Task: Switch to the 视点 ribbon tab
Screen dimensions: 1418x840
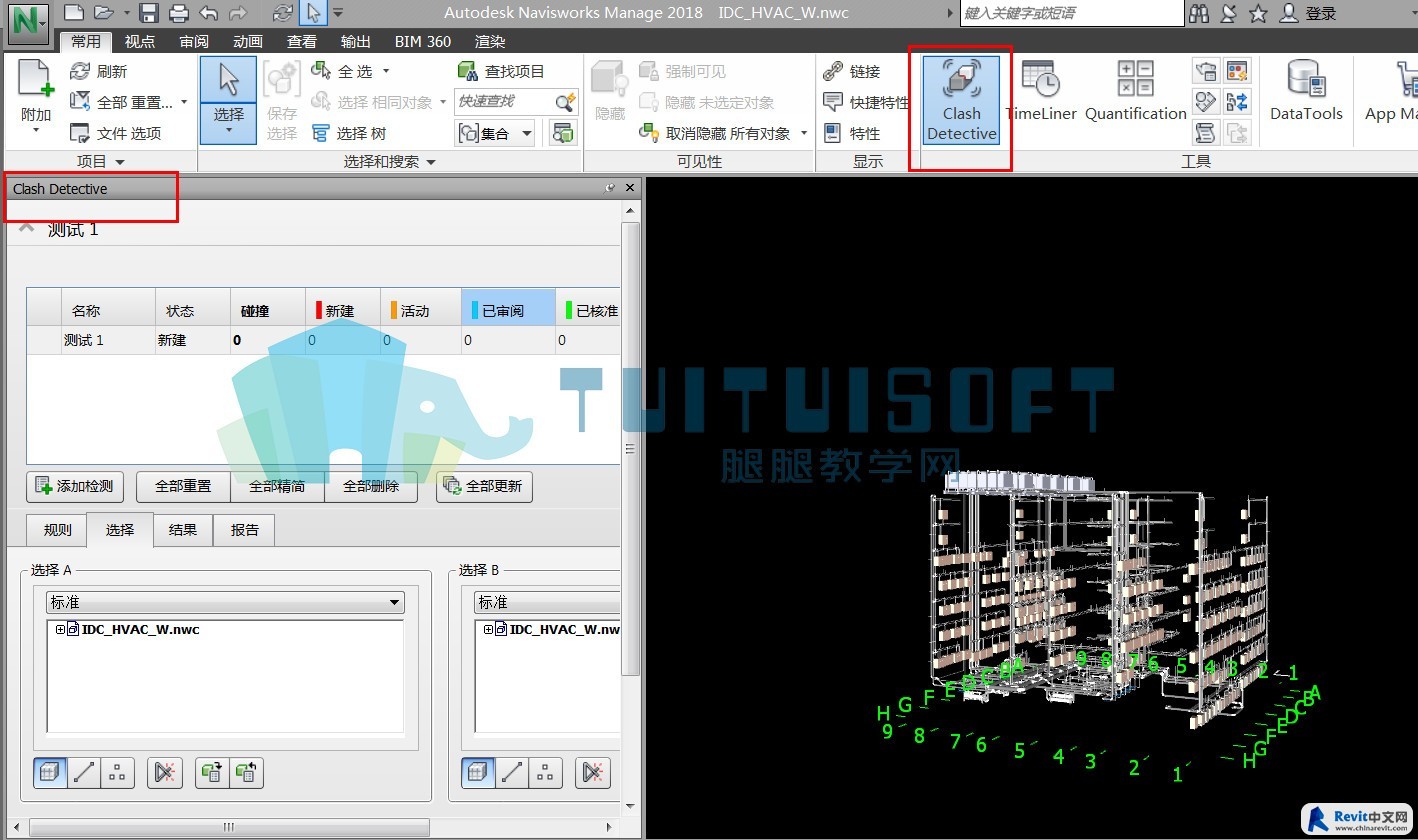Action: click(x=140, y=41)
